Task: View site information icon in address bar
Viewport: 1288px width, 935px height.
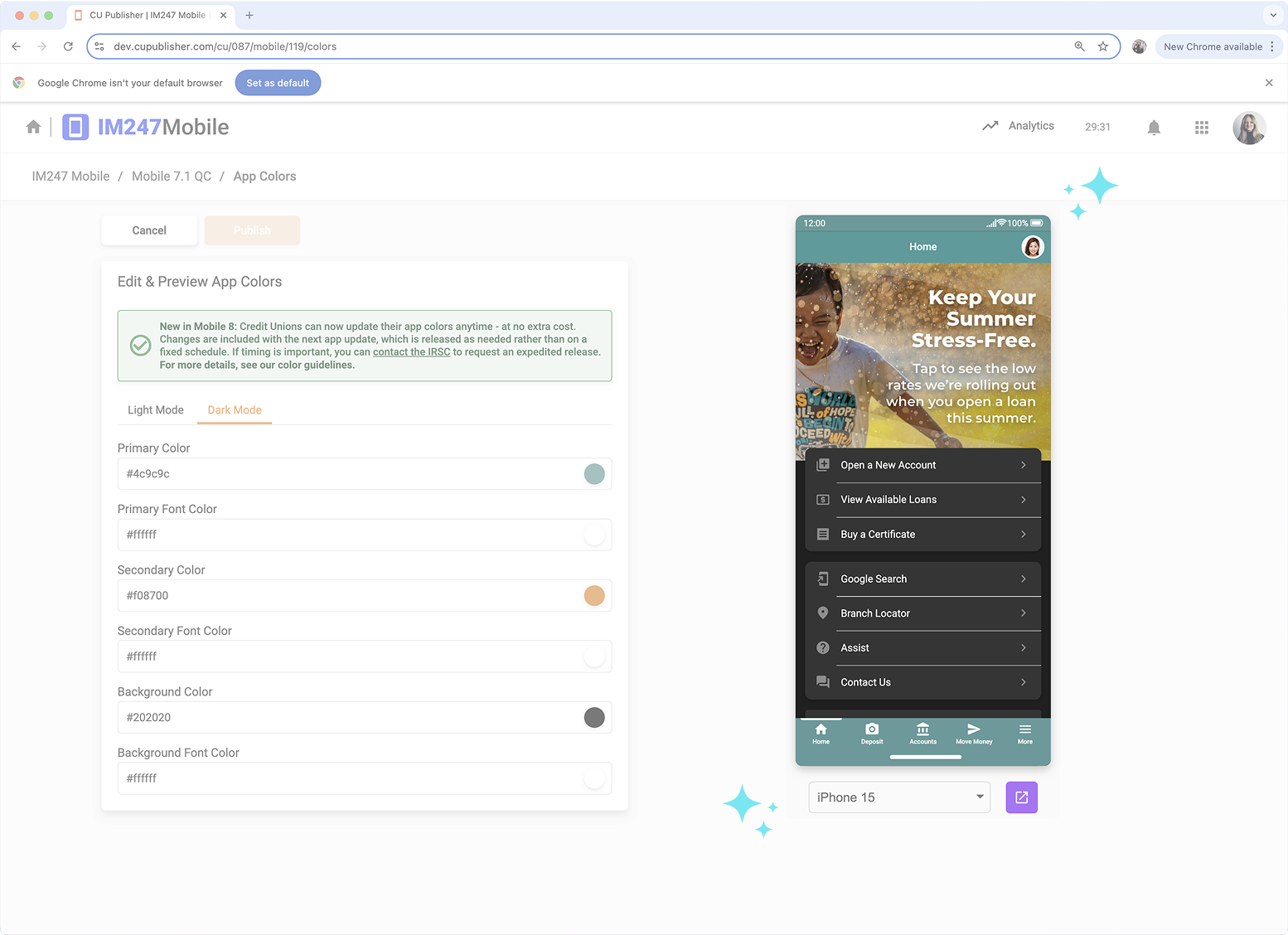Action: tap(99, 46)
